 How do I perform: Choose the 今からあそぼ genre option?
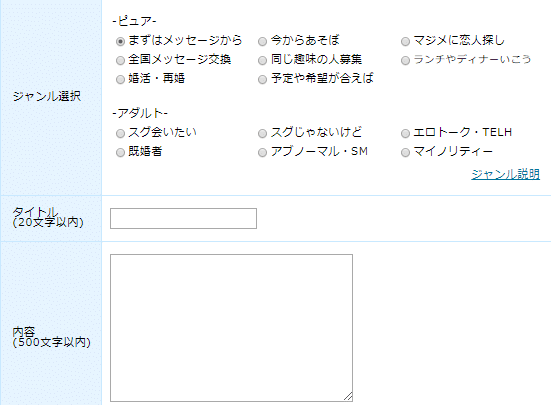pyautogui.click(x=262, y=41)
